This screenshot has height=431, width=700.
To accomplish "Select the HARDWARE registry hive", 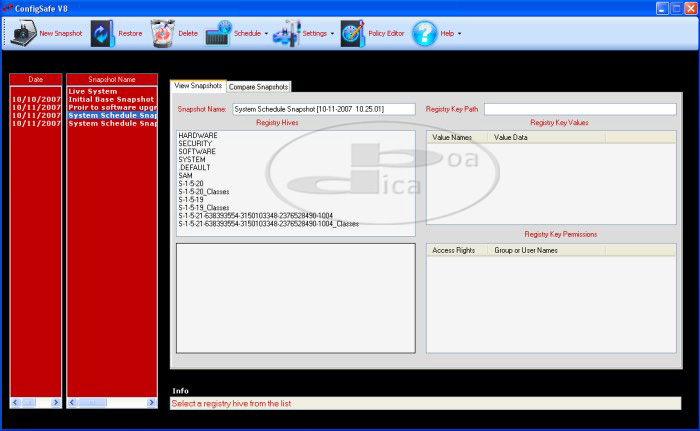I will tap(199, 135).
